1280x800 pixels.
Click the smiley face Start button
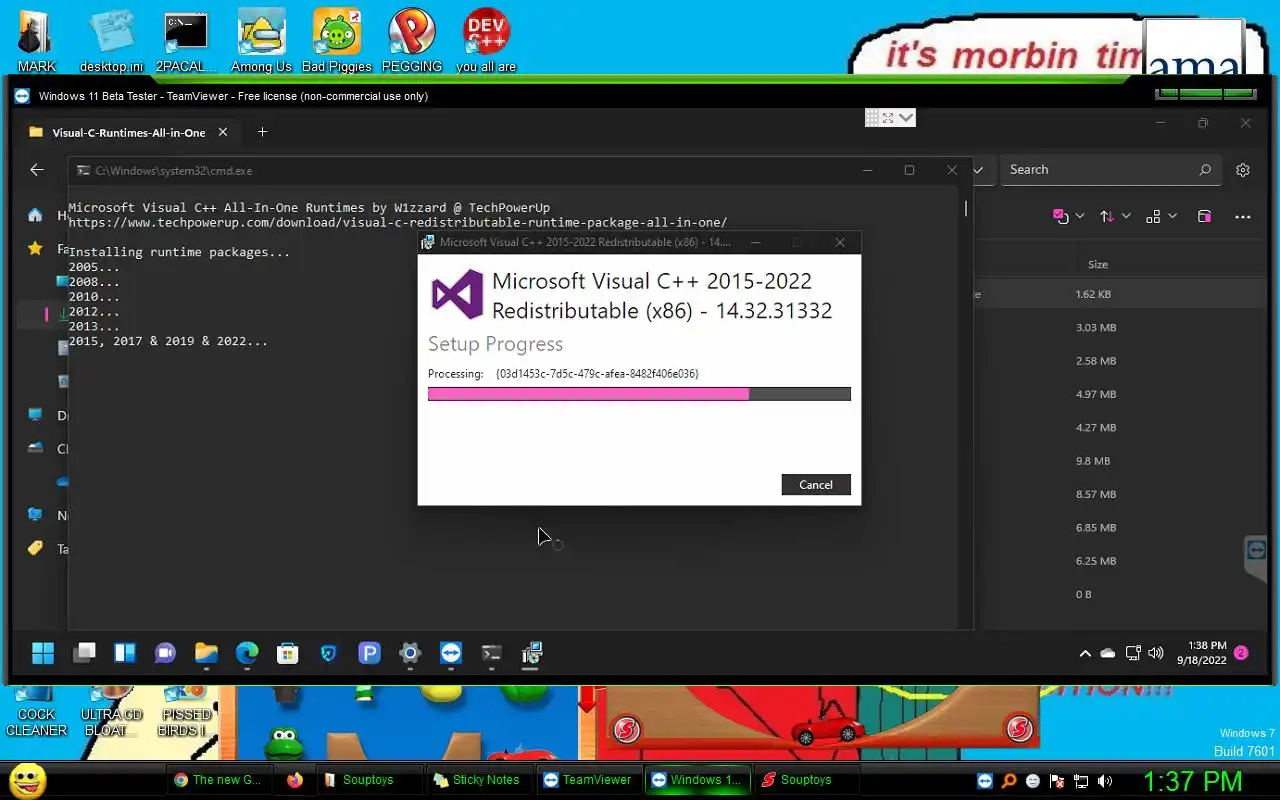[x=27, y=780]
